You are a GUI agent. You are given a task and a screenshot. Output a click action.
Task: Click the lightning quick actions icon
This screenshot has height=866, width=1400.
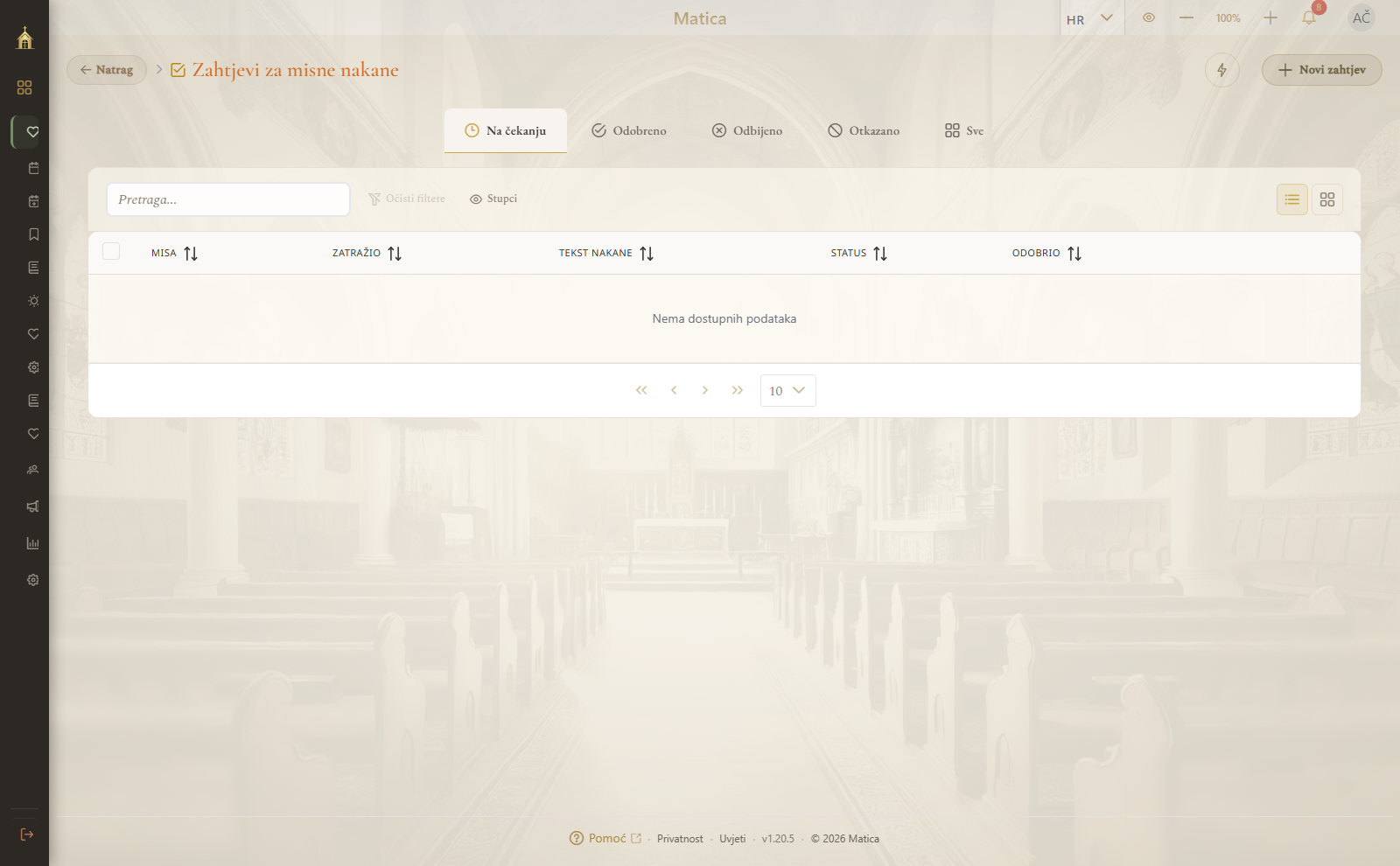pos(1222,70)
